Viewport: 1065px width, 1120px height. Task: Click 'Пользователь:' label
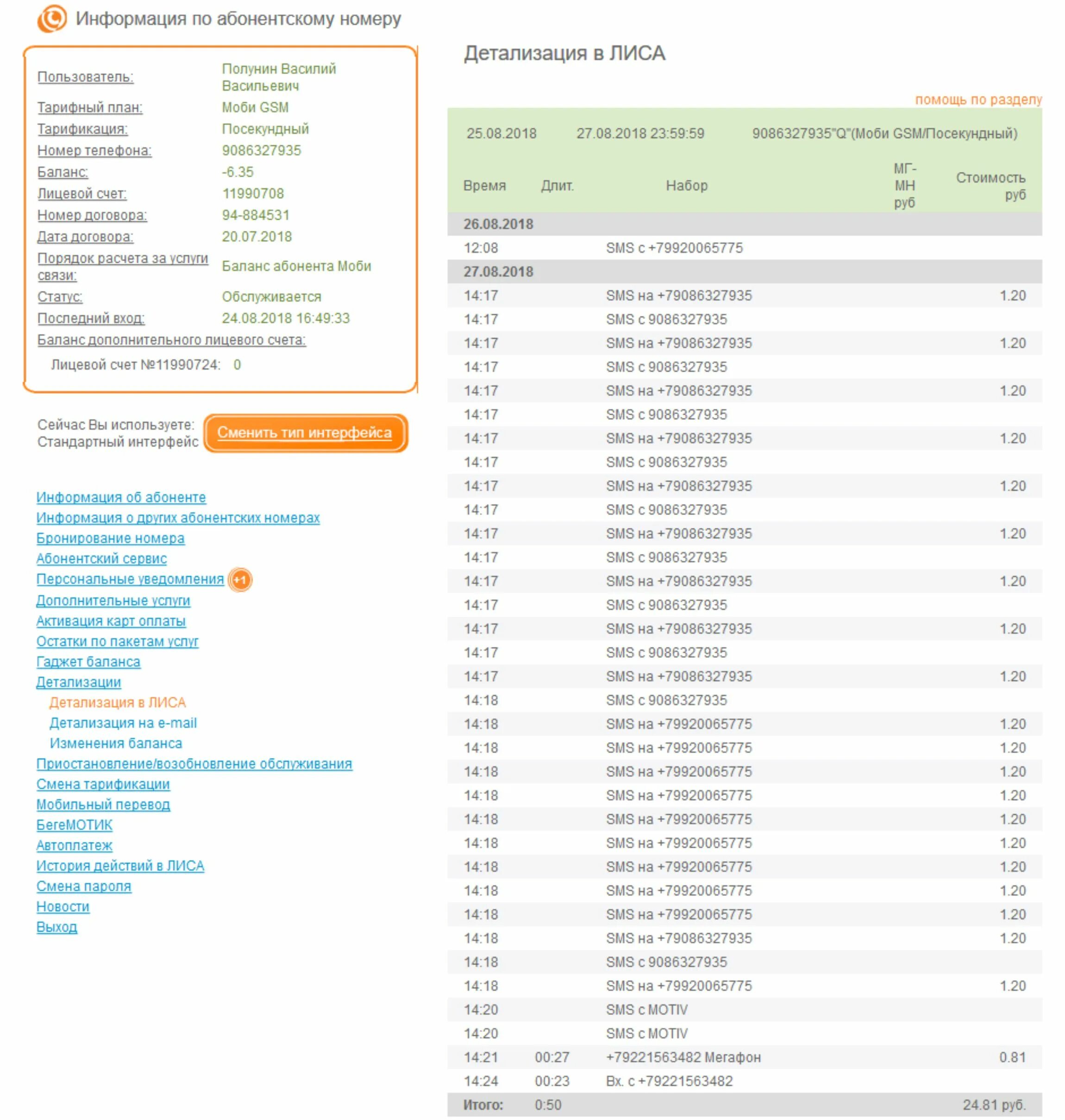coord(85,77)
